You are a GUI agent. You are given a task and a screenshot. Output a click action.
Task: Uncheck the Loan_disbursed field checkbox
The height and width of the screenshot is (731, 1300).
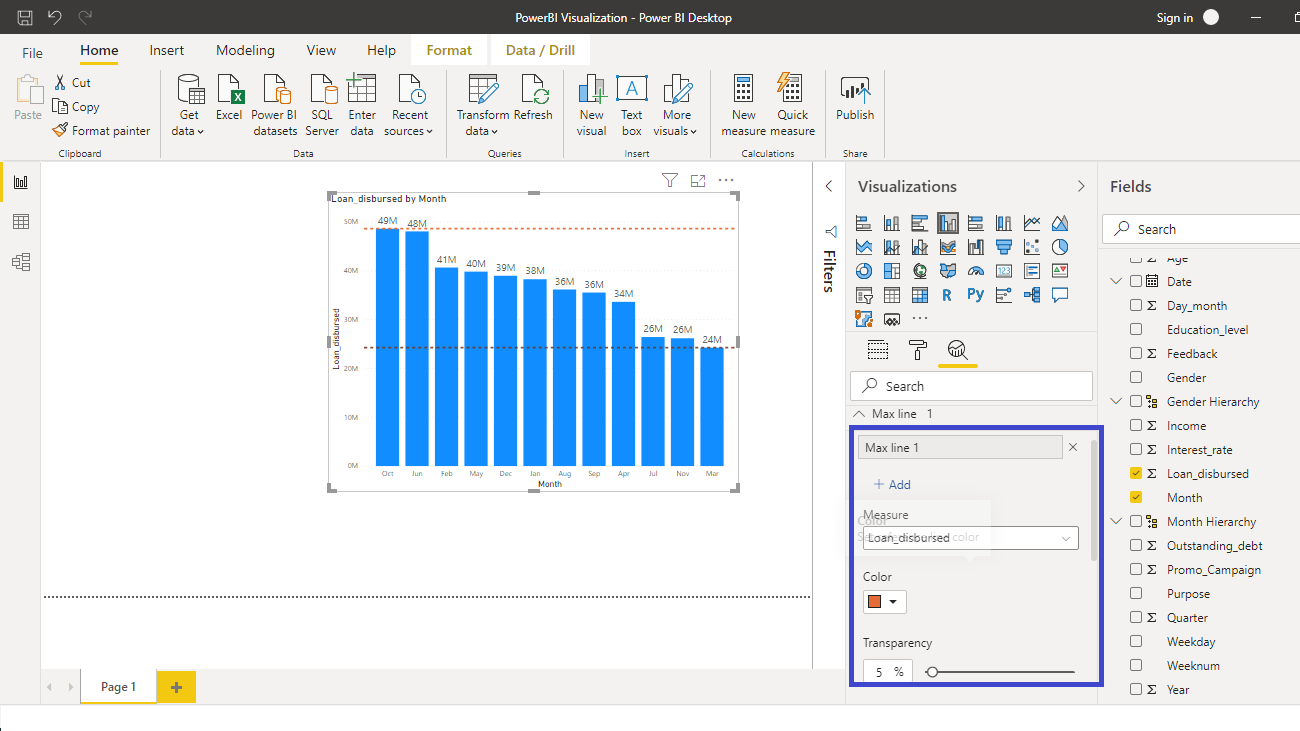click(x=1136, y=474)
